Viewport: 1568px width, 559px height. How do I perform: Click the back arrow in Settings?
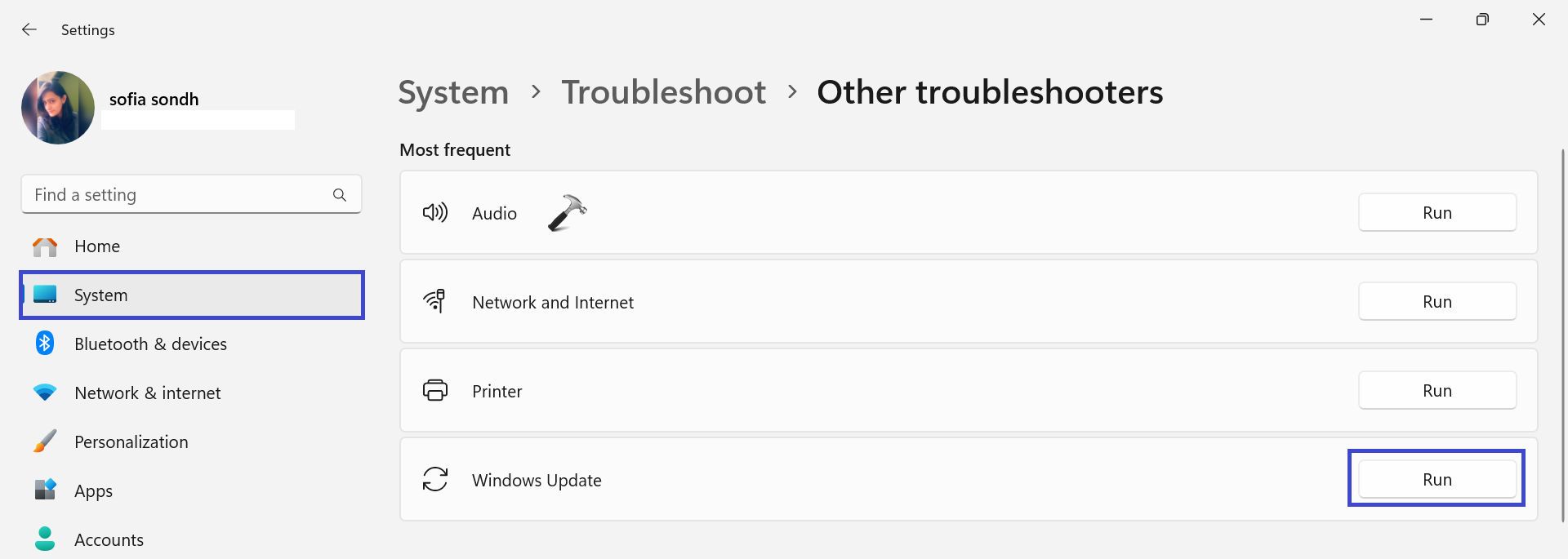pyautogui.click(x=29, y=29)
